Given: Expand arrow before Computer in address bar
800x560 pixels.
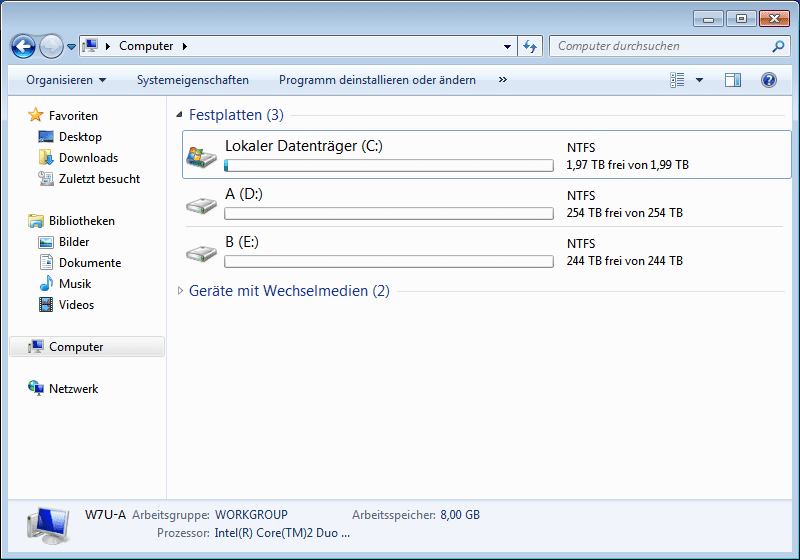Looking at the screenshot, I should coord(108,46).
